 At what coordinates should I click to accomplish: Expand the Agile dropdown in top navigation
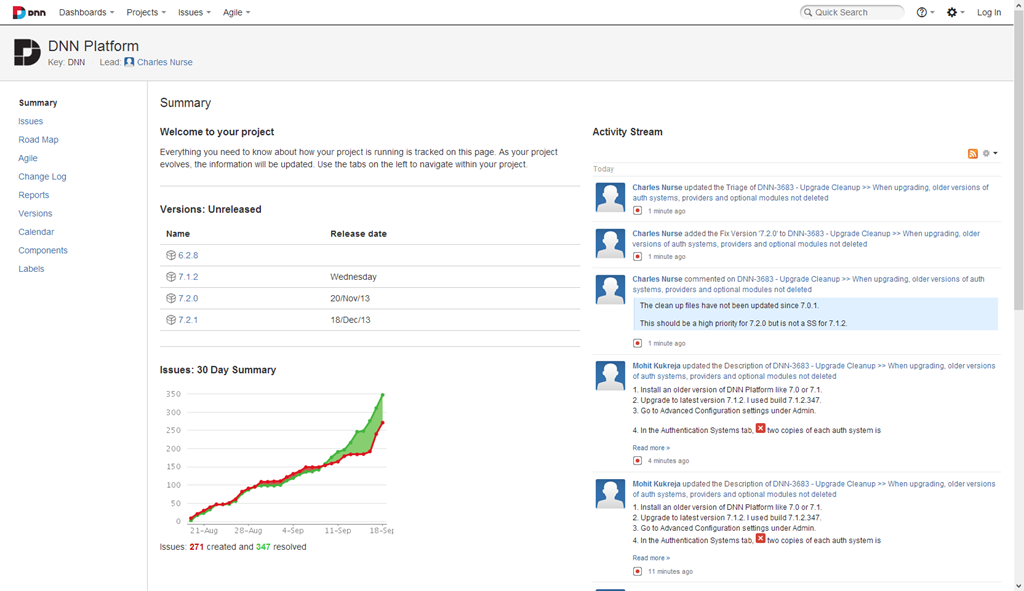[x=236, y=12]
